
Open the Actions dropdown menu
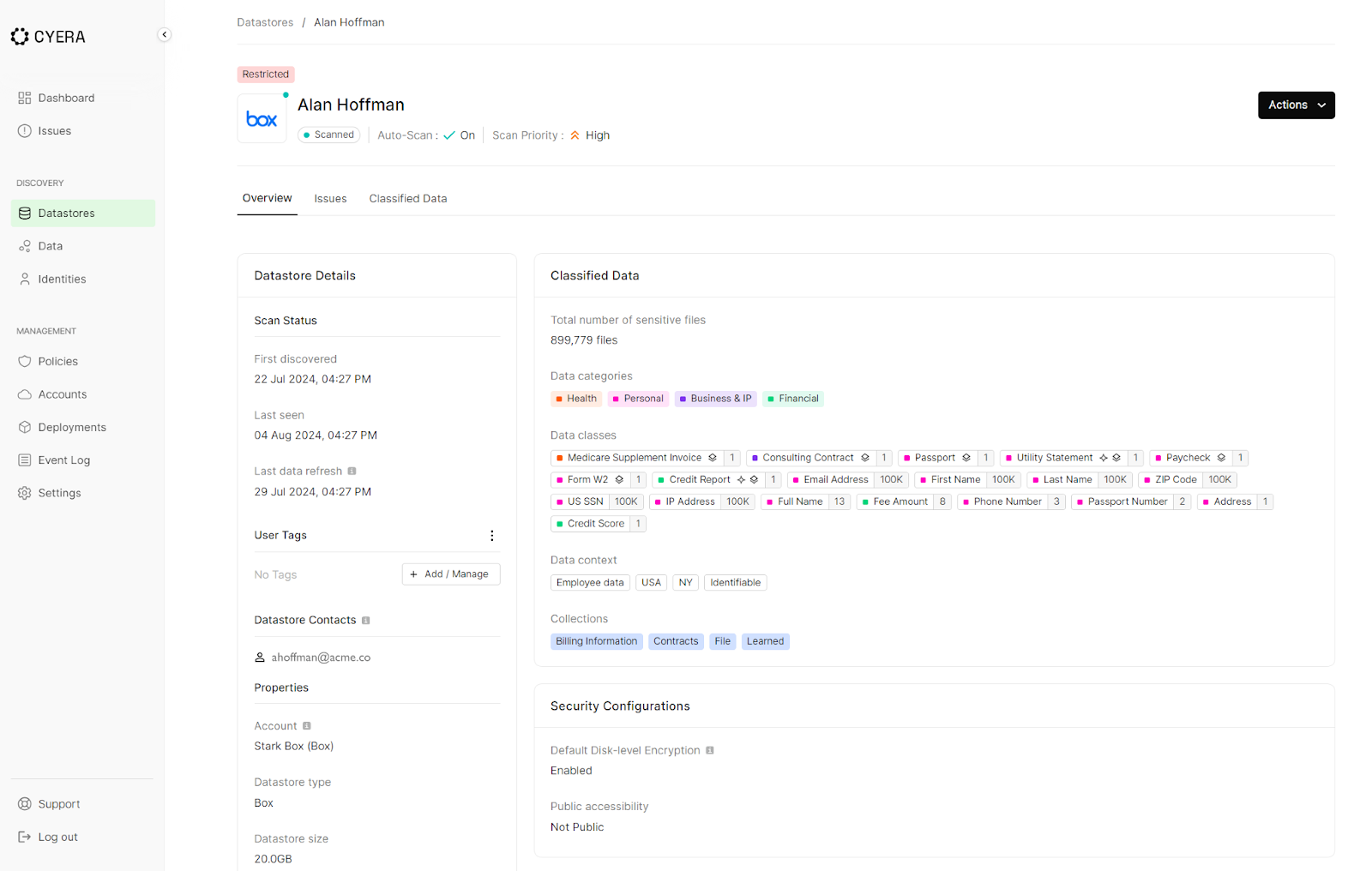point(1296,105)
